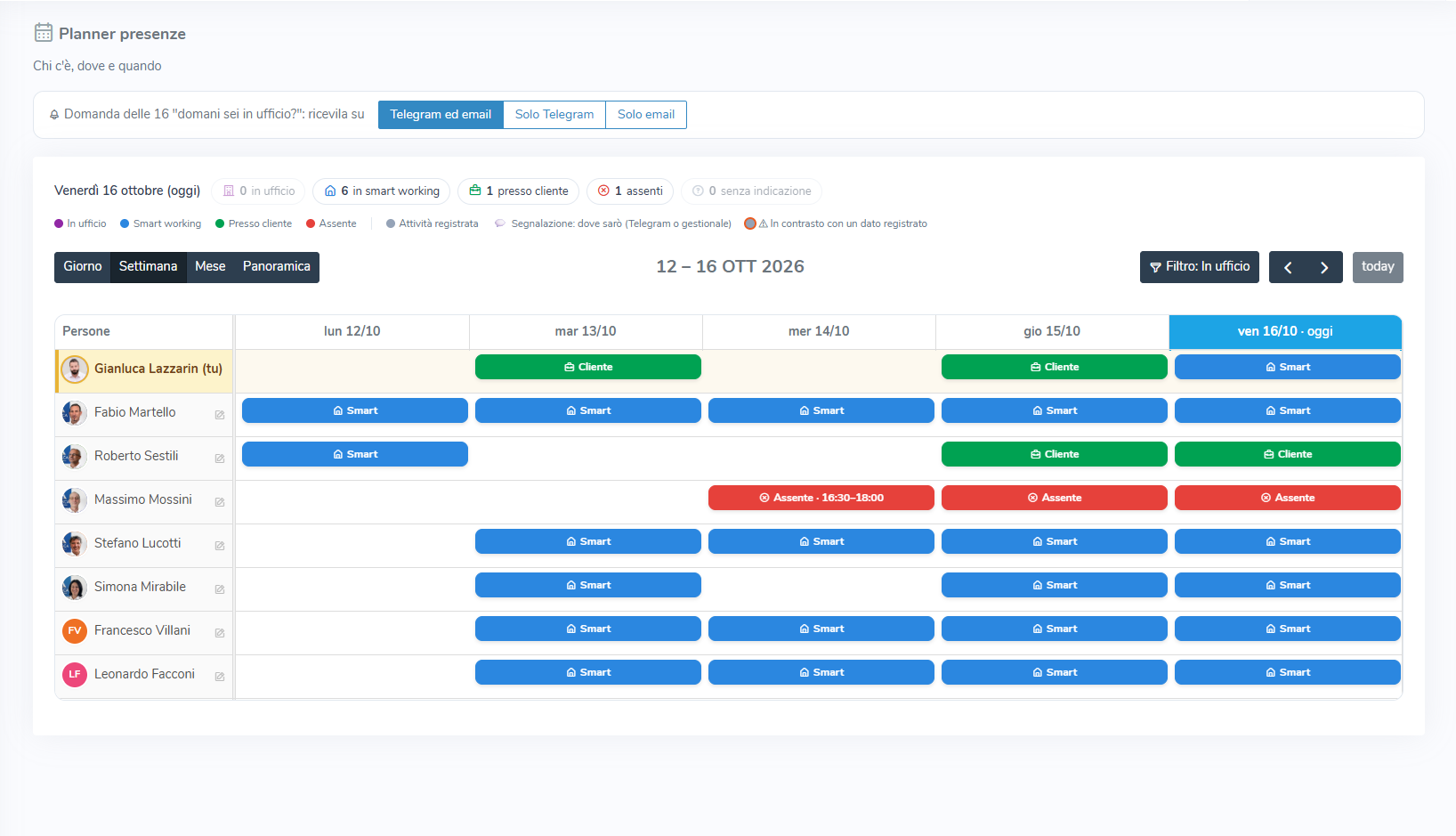Advance to next week with right chevron

(1324, 267)
